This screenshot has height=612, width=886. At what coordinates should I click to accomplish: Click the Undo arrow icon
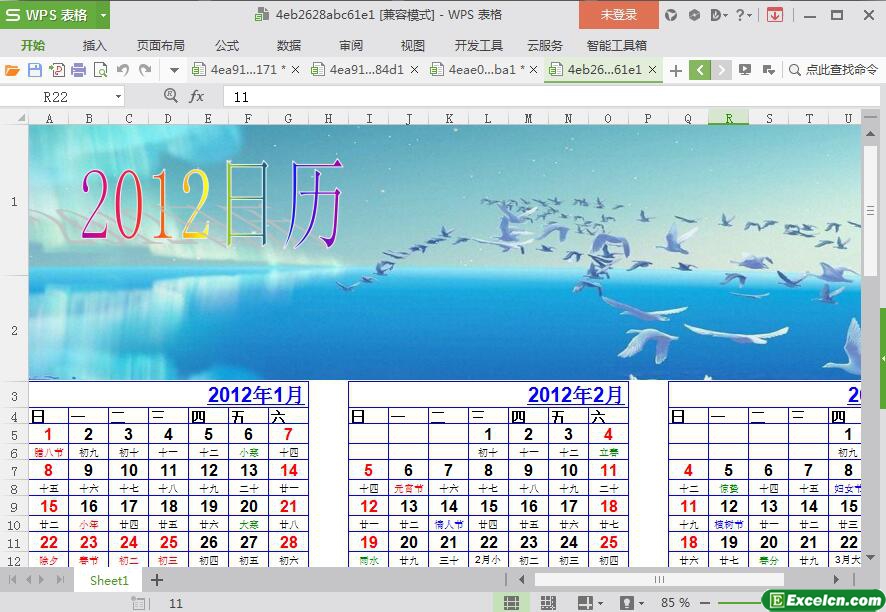pyautogui.click(x=123, y=70)
